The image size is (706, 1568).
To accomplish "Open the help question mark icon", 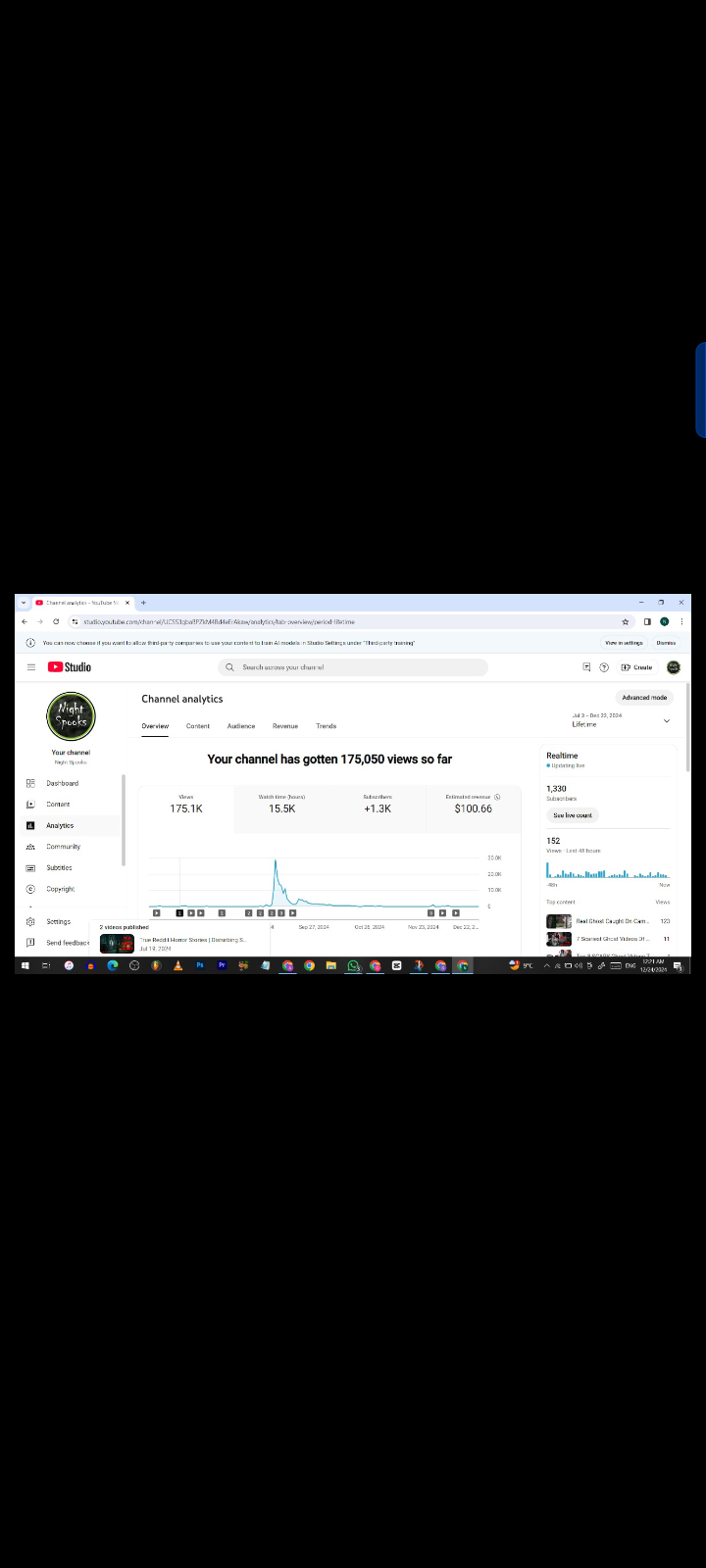I will [604, 667].
